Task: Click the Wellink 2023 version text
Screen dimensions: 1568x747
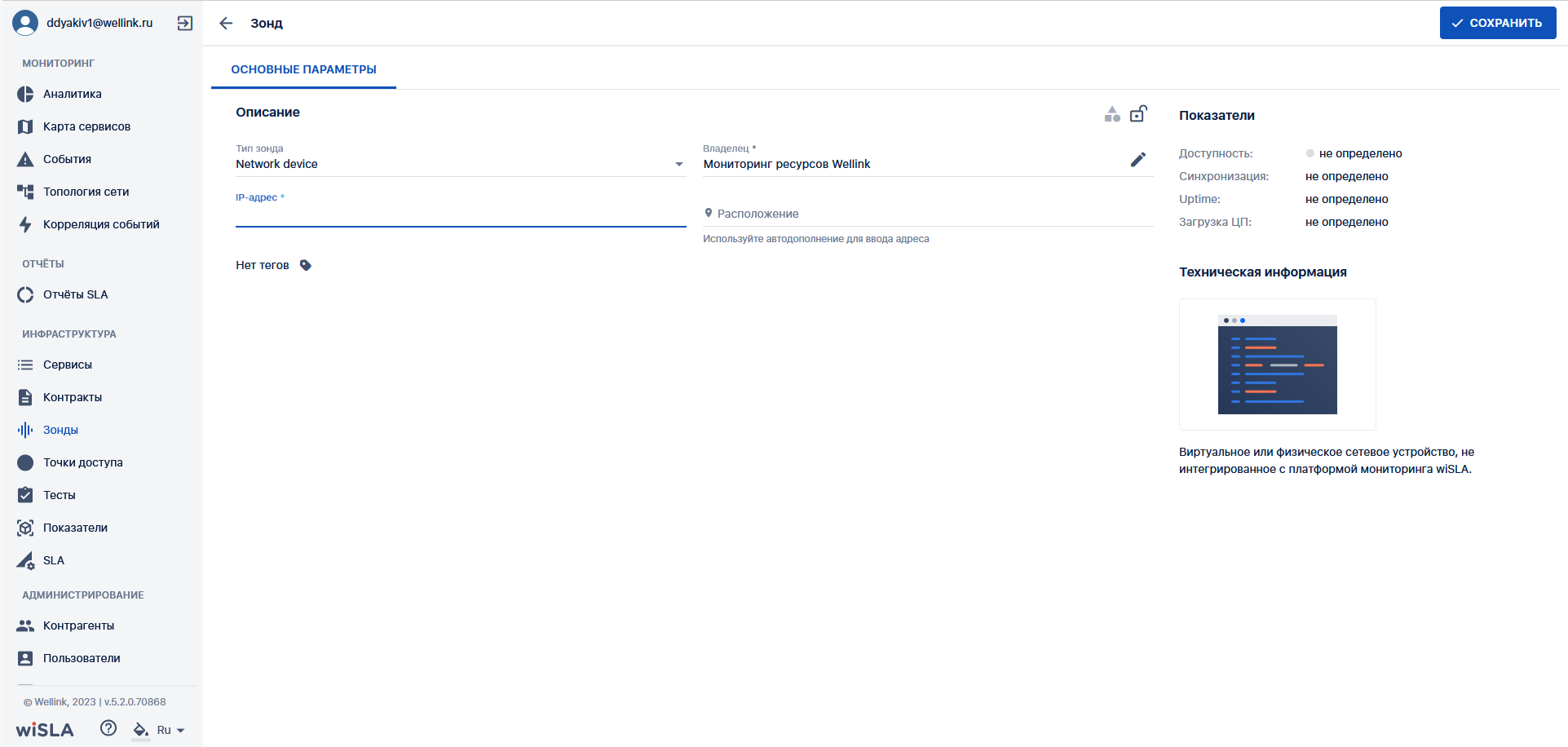Action: (95, 701)
